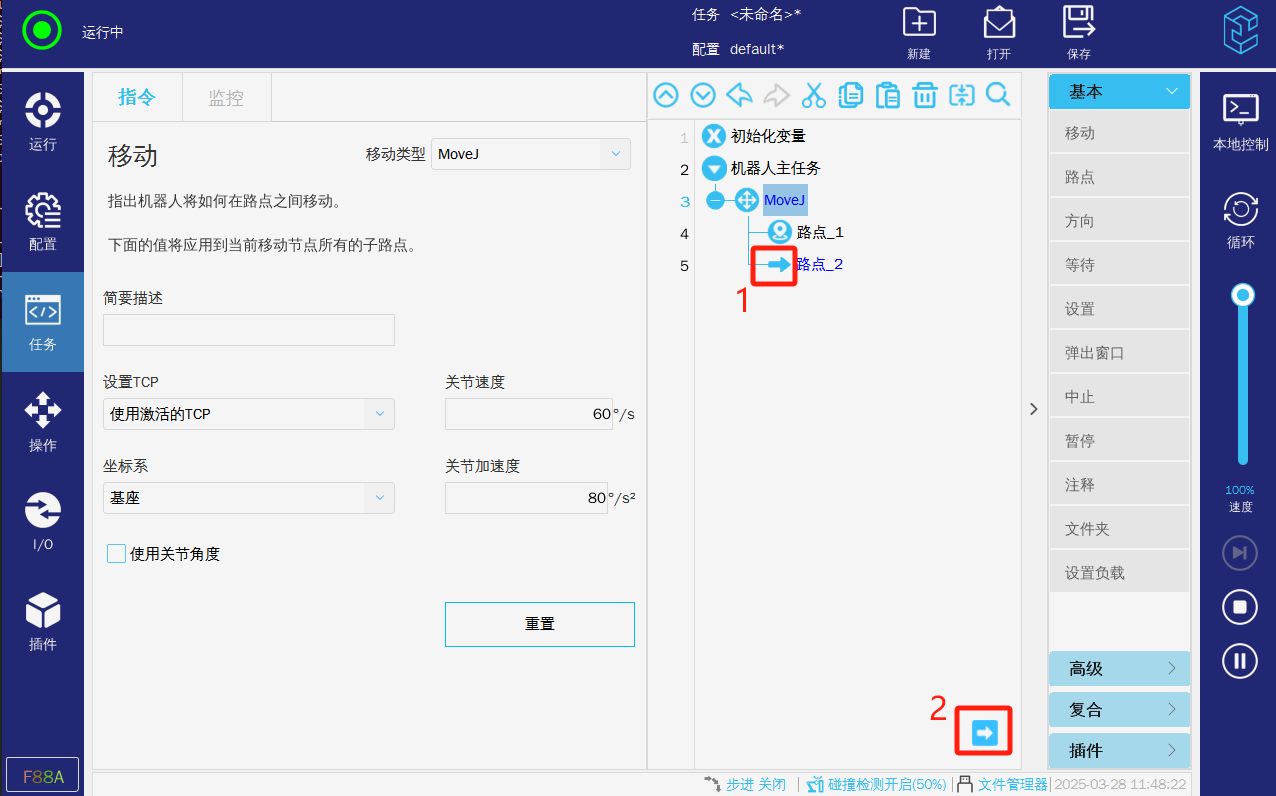
Task: Toggle 步进 step mode in status bar
Action: tap(744, 785)
